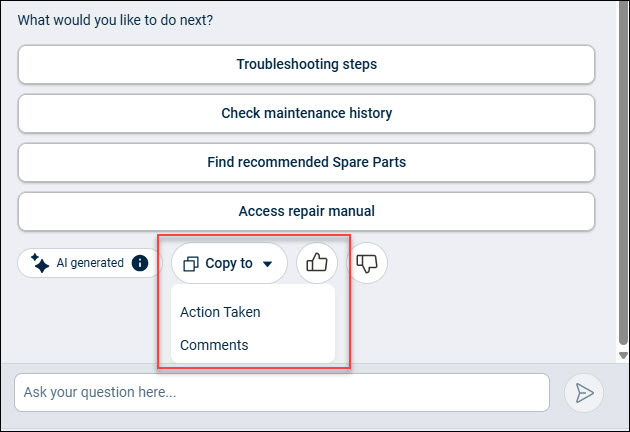
Task: Expand the Copy to dropdown arrow
Action: tap(268, 264)
